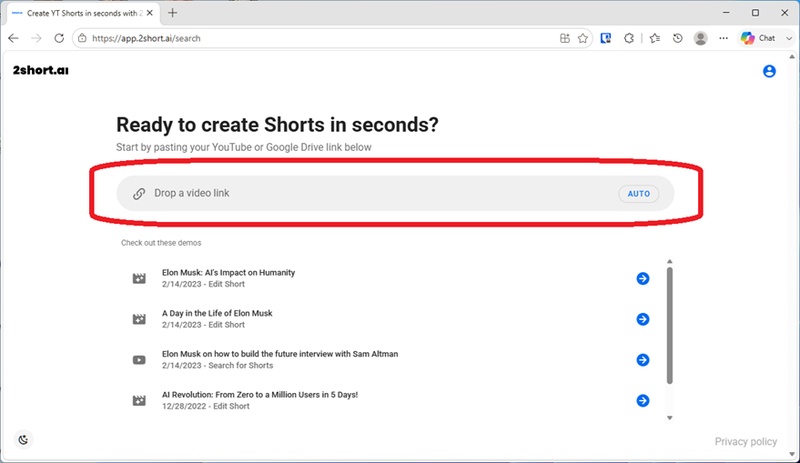The height and width of the screenshot is (463, 800).
Task: Select the Create YT Shorts in seconds tab
Action: (x=82, y=13)
